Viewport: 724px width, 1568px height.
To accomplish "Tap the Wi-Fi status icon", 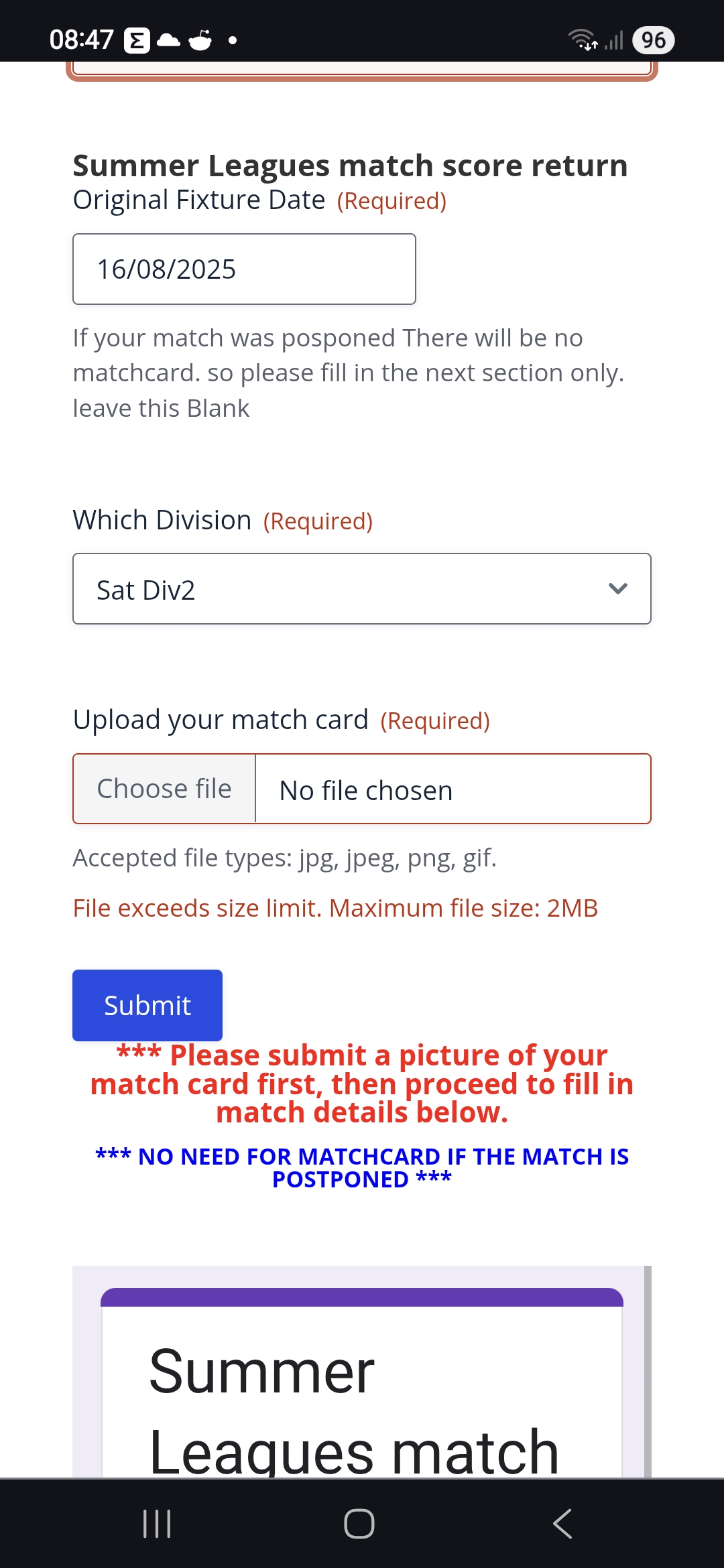I will tap(582, 40).
